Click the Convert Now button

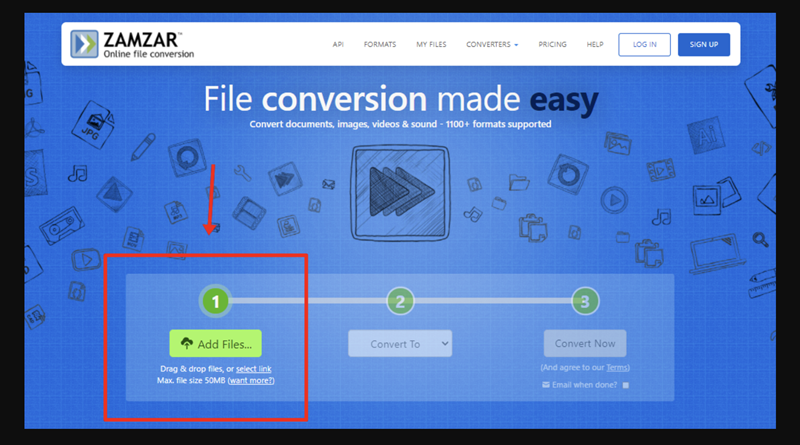[x=585, y=344]
